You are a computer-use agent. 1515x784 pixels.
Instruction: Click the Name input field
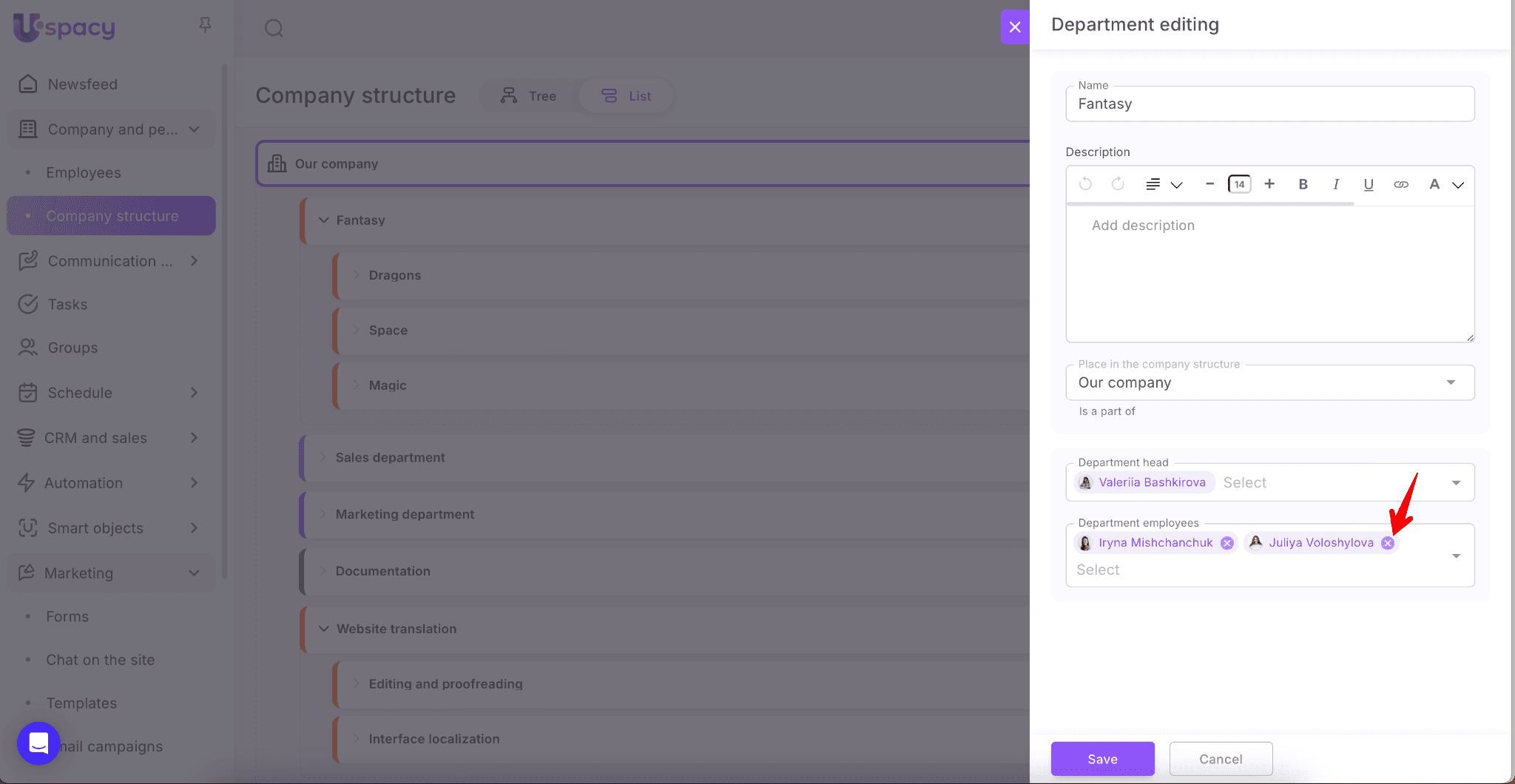[x=1269, y=104]
